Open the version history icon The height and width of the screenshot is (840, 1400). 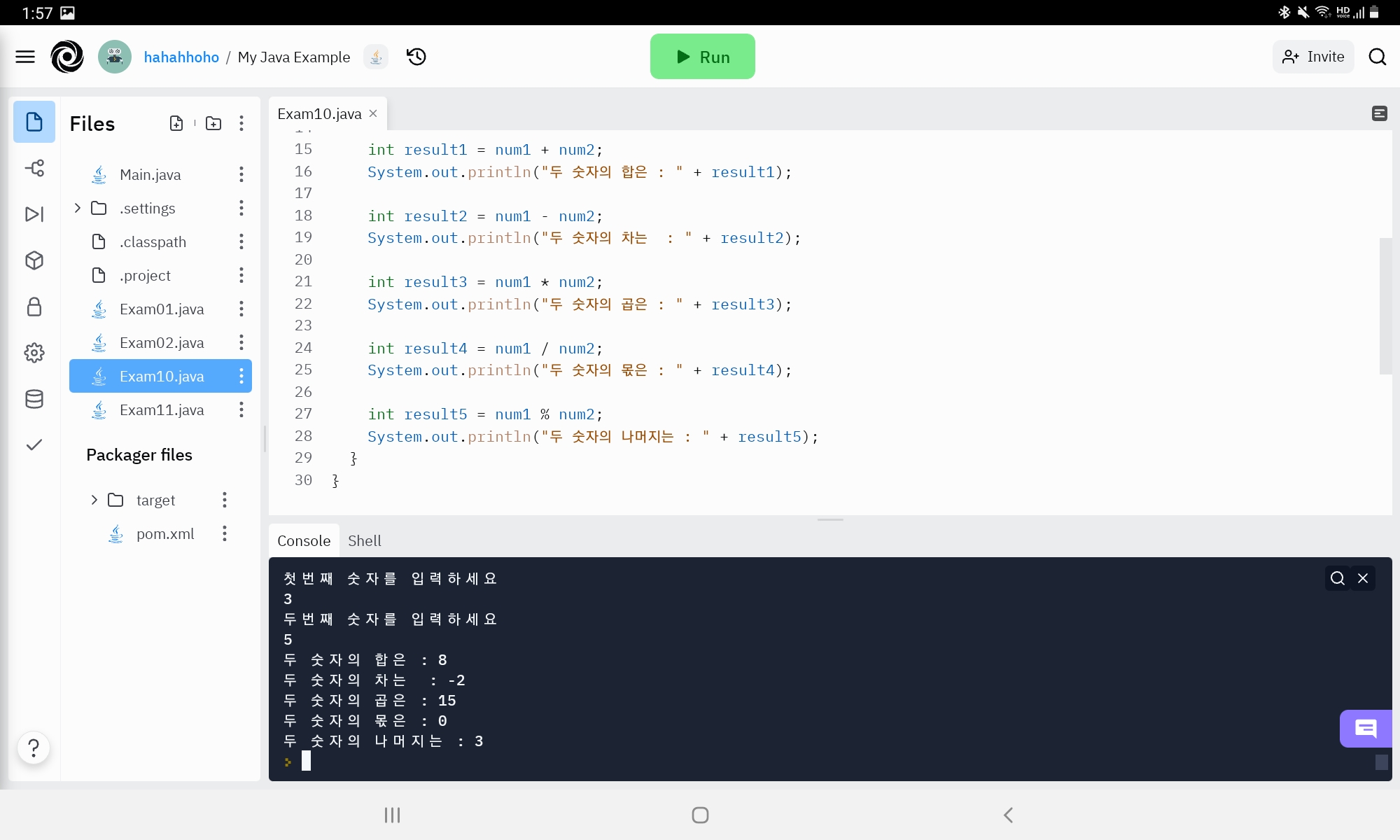coord(416,57)
